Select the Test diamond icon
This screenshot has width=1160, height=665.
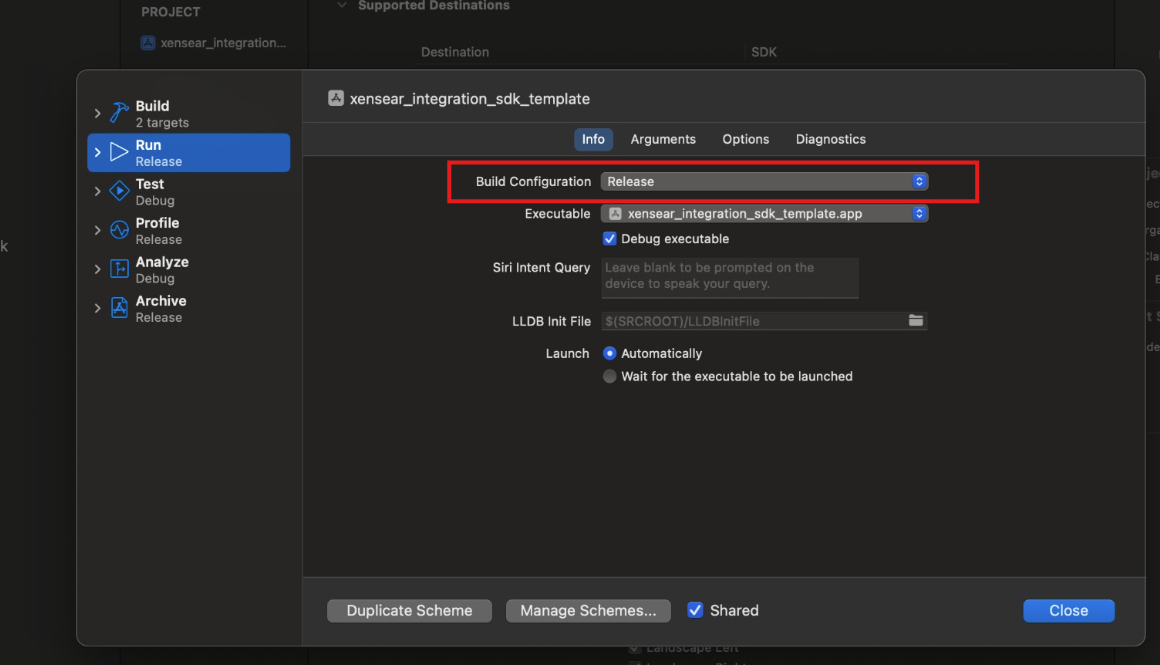[x=119, y=191]
